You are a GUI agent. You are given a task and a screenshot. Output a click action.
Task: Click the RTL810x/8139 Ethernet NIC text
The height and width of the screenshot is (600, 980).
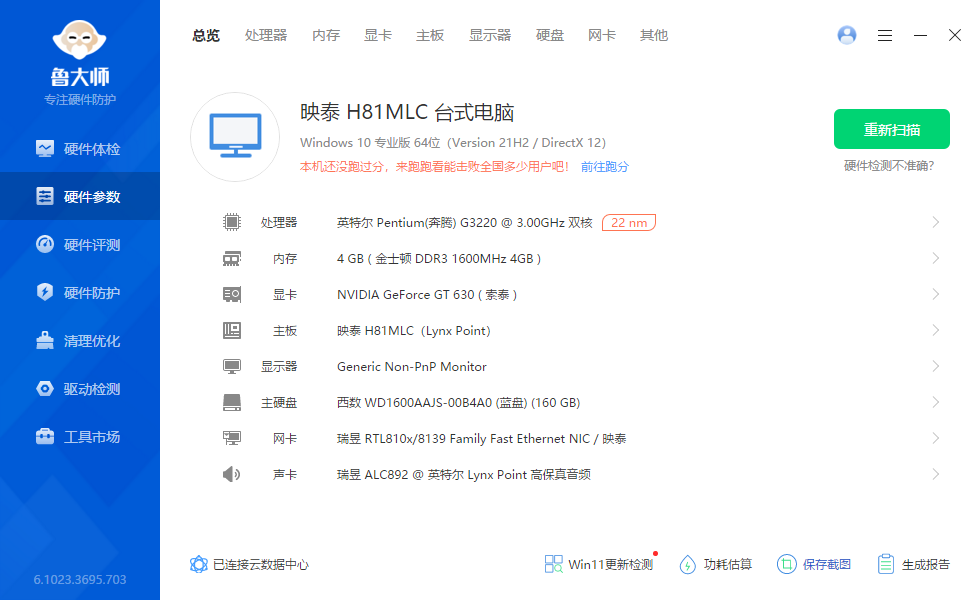[x=481, y=439]
